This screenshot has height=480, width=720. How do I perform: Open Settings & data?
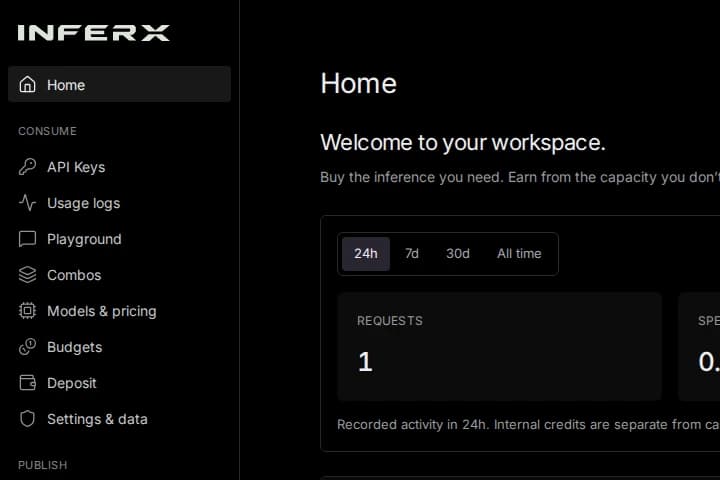[119, 418]
